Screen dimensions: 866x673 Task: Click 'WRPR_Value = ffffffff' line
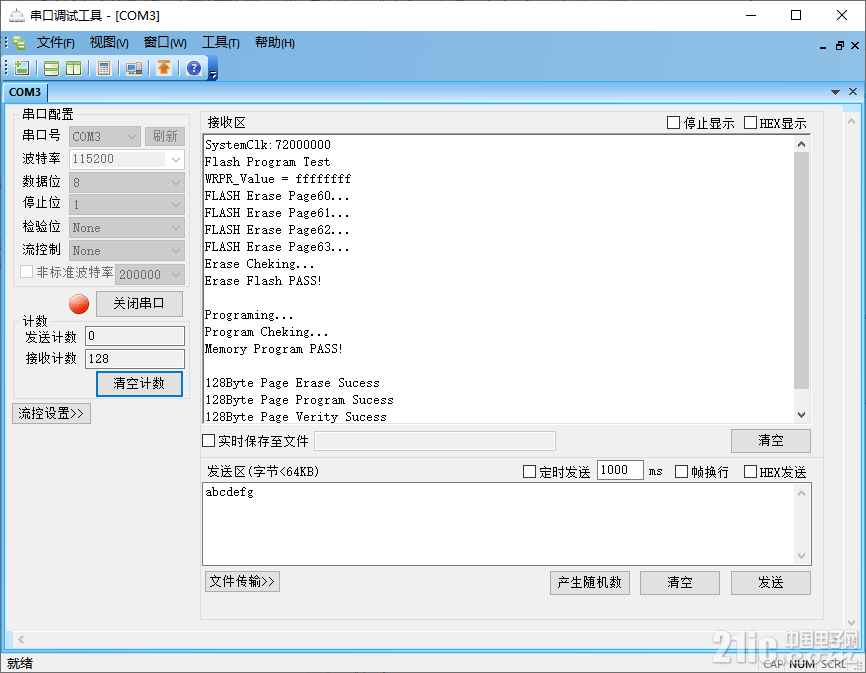pos(278,179)
